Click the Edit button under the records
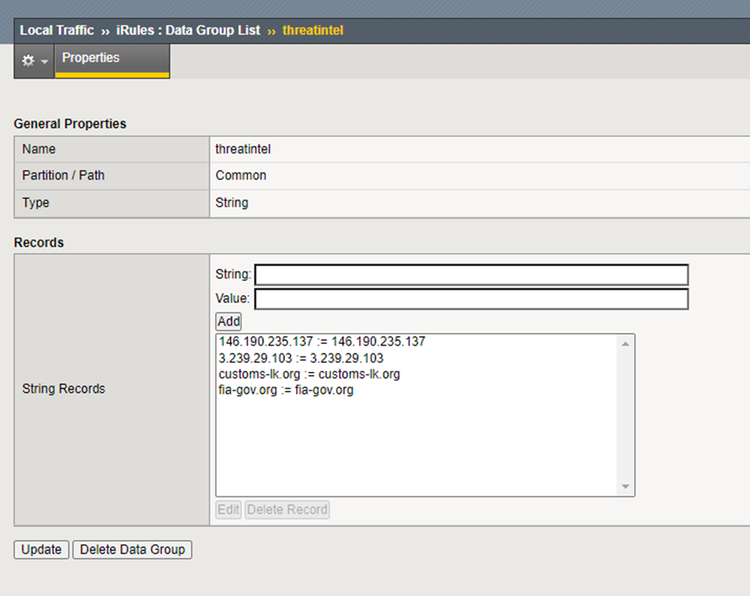This screenshot has width=750, height=596. (x=228, y=510)
